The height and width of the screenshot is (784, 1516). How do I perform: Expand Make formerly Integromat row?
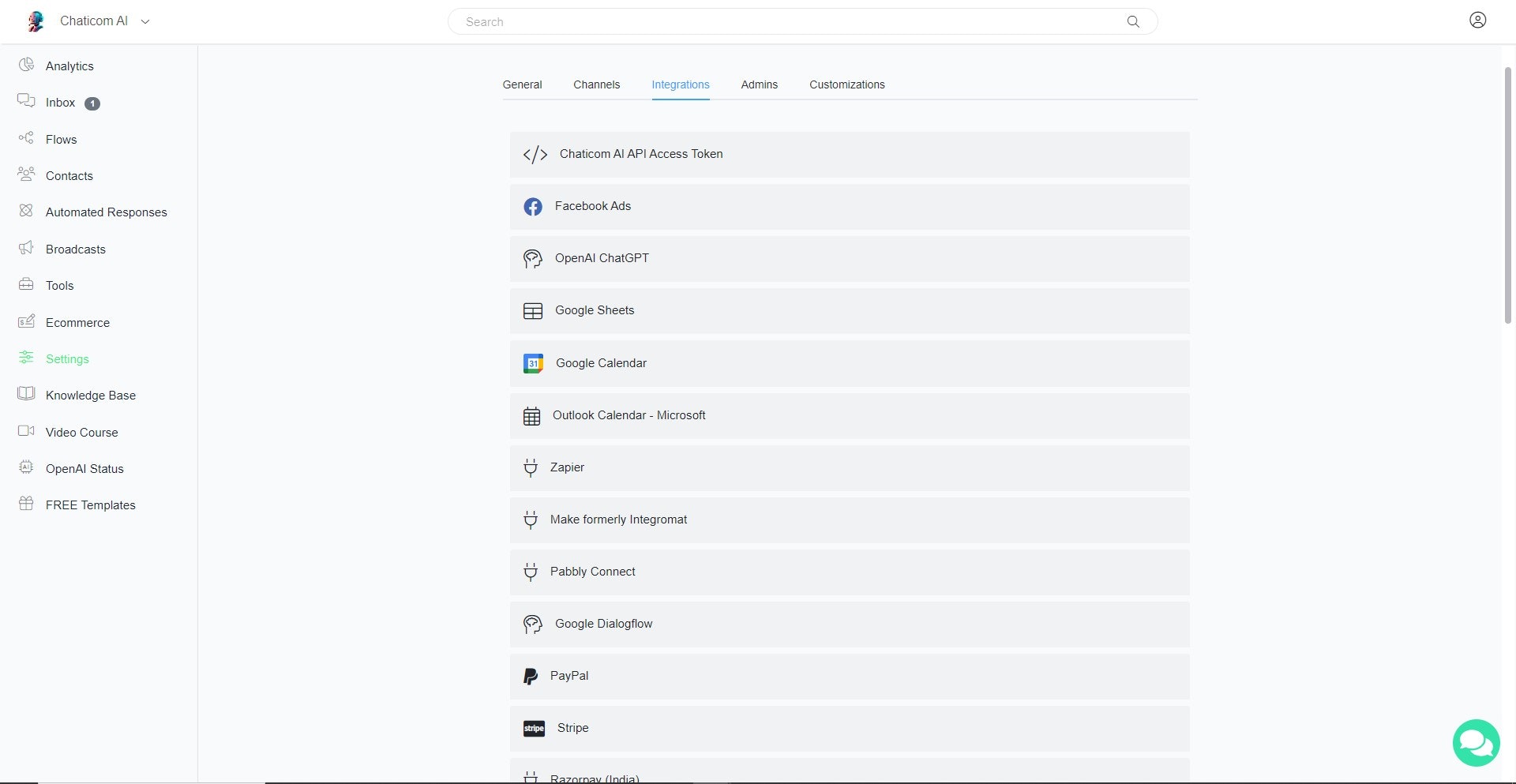pos(850,520)
